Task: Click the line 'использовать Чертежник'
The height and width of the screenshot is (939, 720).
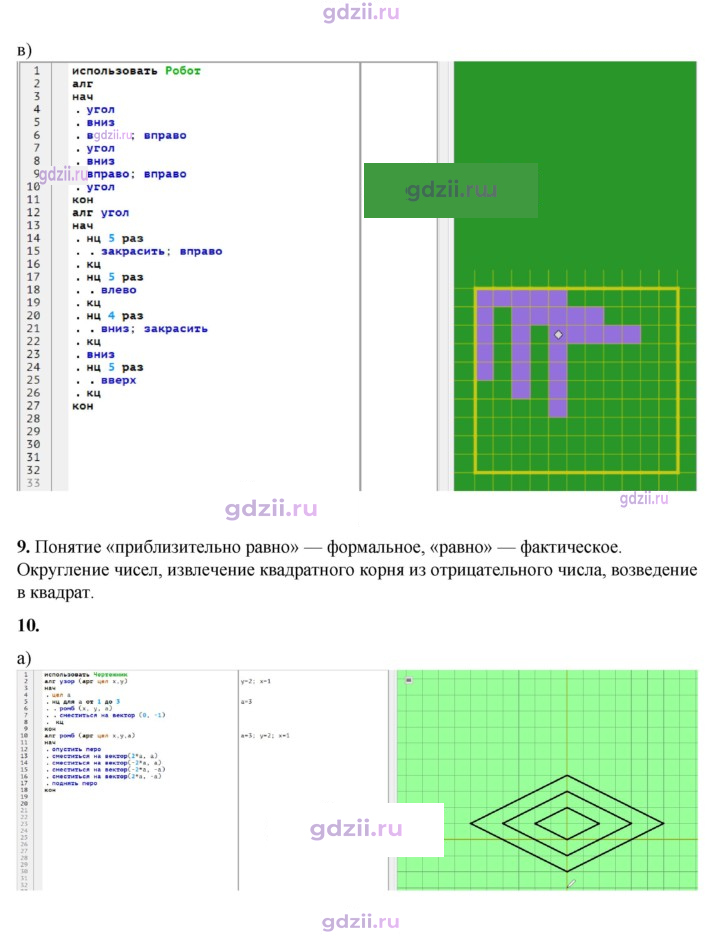Action: click(x=86, y=674)
